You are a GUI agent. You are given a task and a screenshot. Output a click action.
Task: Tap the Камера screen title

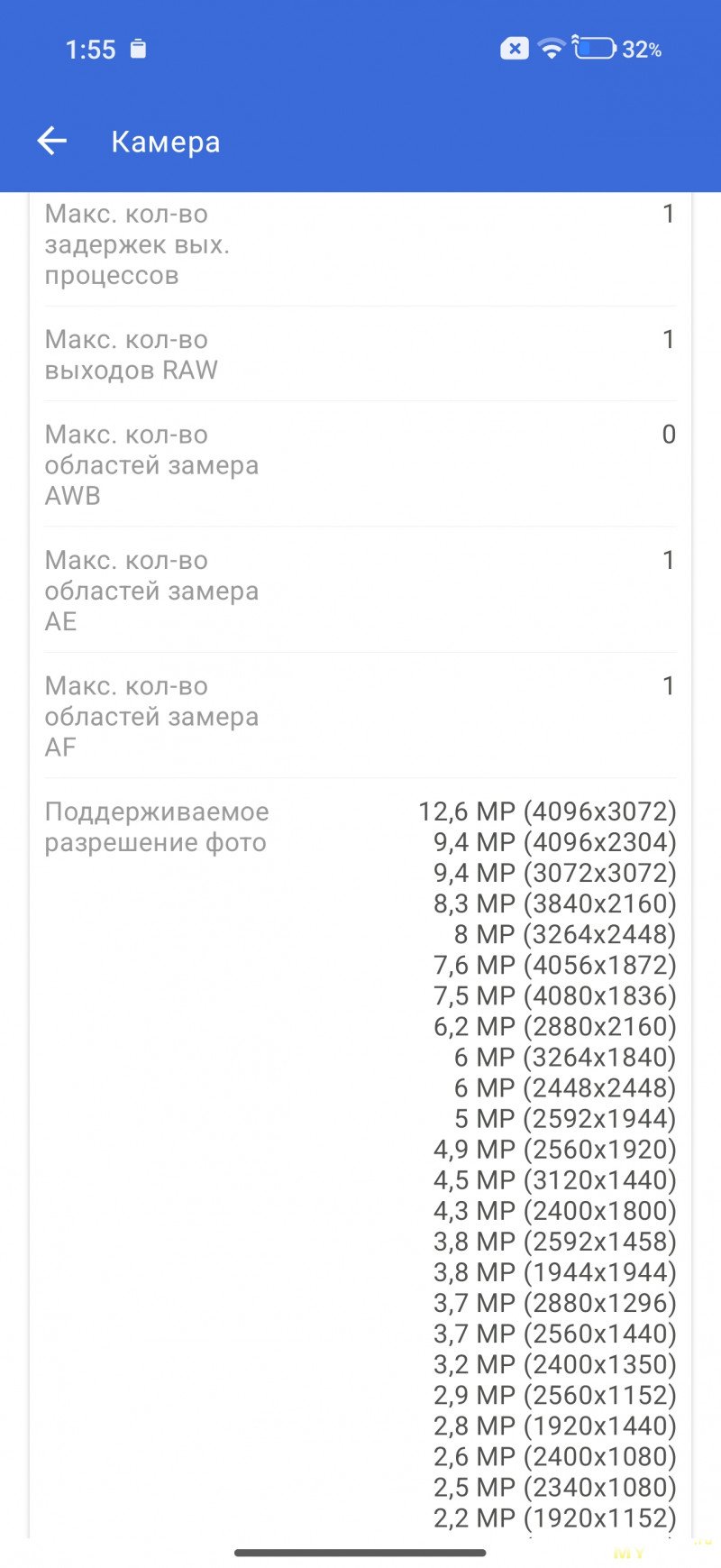pos(166,142)
